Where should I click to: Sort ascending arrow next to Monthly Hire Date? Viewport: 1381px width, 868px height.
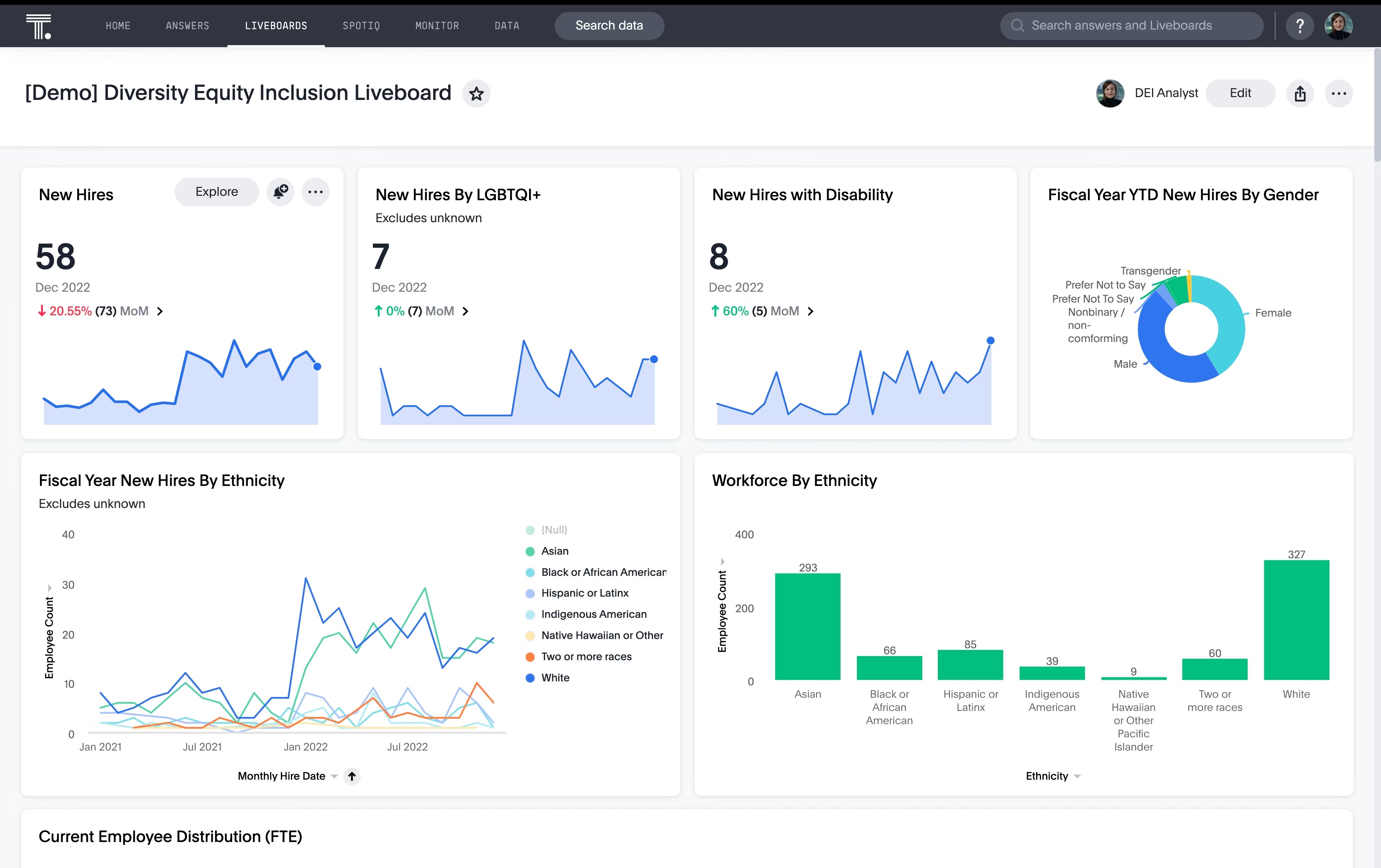tap(352, 776)
